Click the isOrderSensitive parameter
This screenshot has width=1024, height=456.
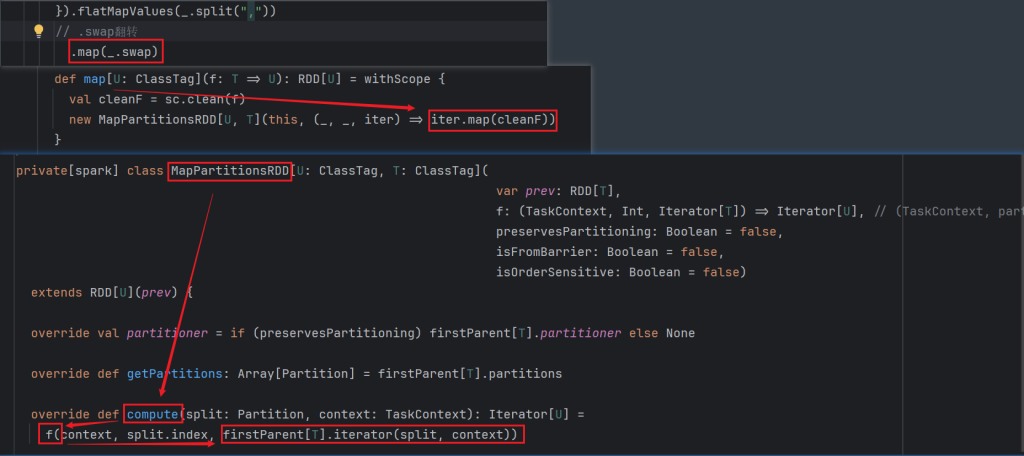point(555,271)
